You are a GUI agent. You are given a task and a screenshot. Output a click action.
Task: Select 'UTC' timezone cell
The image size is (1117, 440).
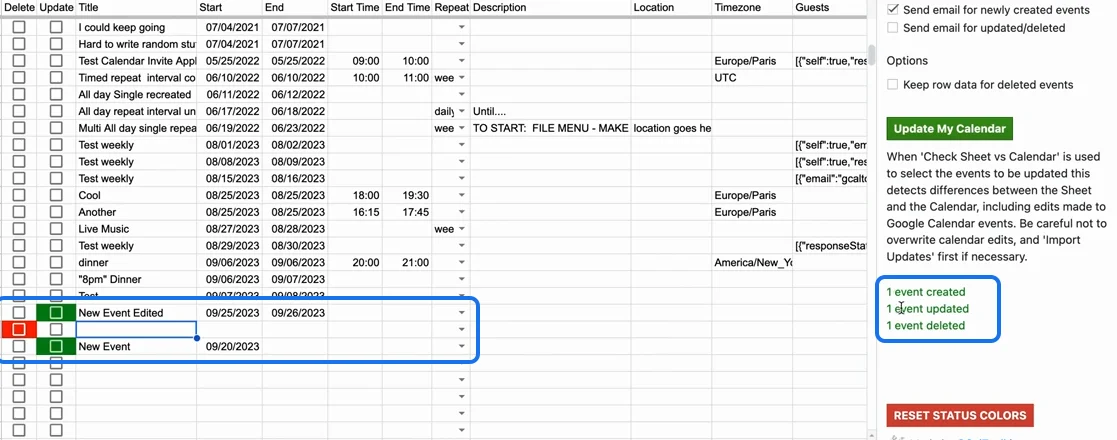click(x=752, y=78)
